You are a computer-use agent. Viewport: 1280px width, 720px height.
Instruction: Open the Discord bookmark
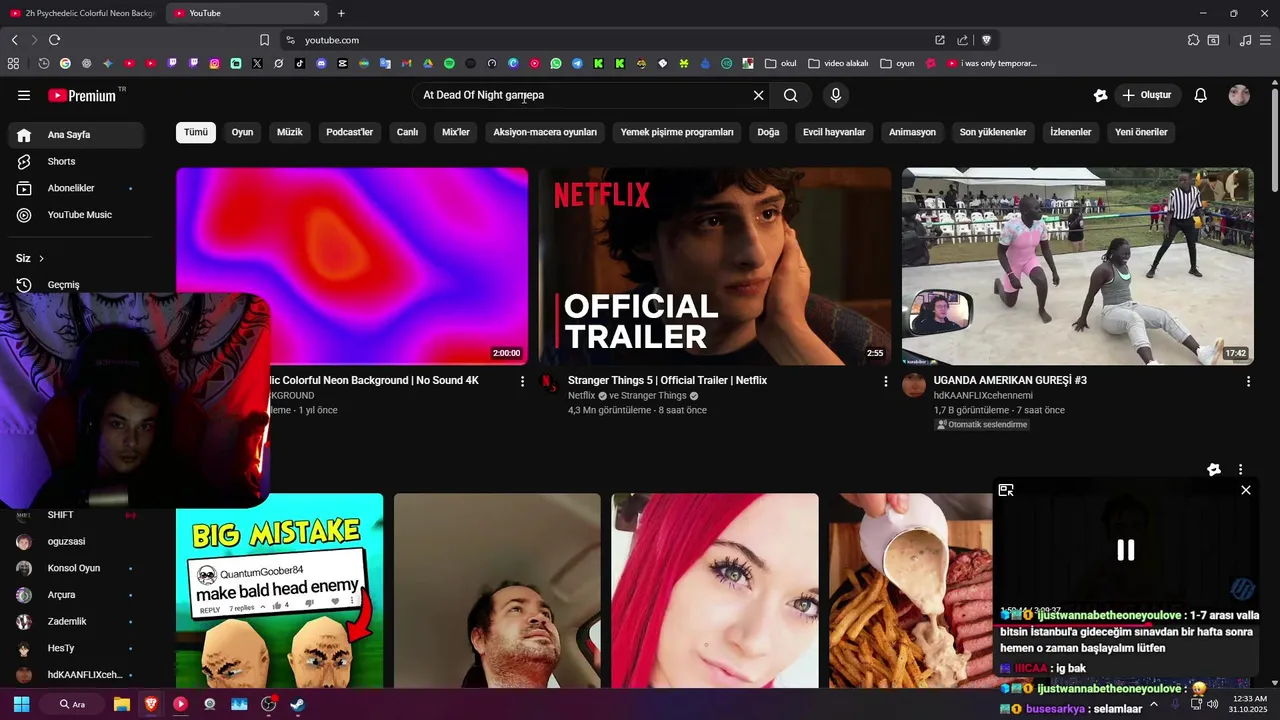(x=321, y=63)
